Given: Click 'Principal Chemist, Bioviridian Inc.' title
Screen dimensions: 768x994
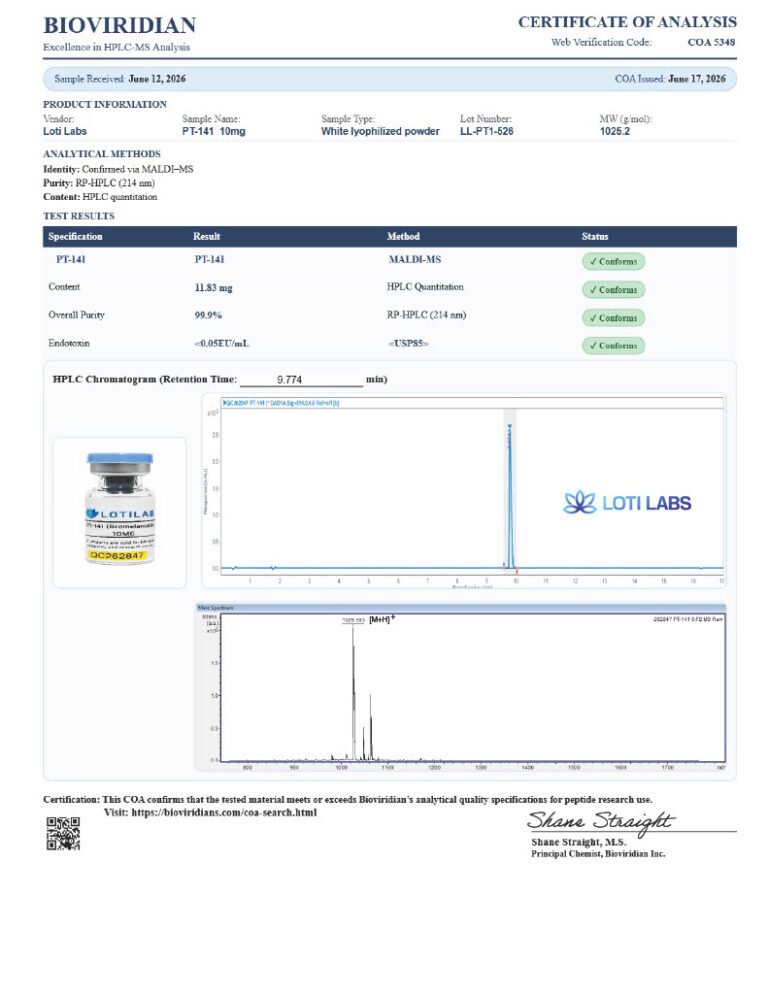Looking at the screenshot, I should coord(598,853).
